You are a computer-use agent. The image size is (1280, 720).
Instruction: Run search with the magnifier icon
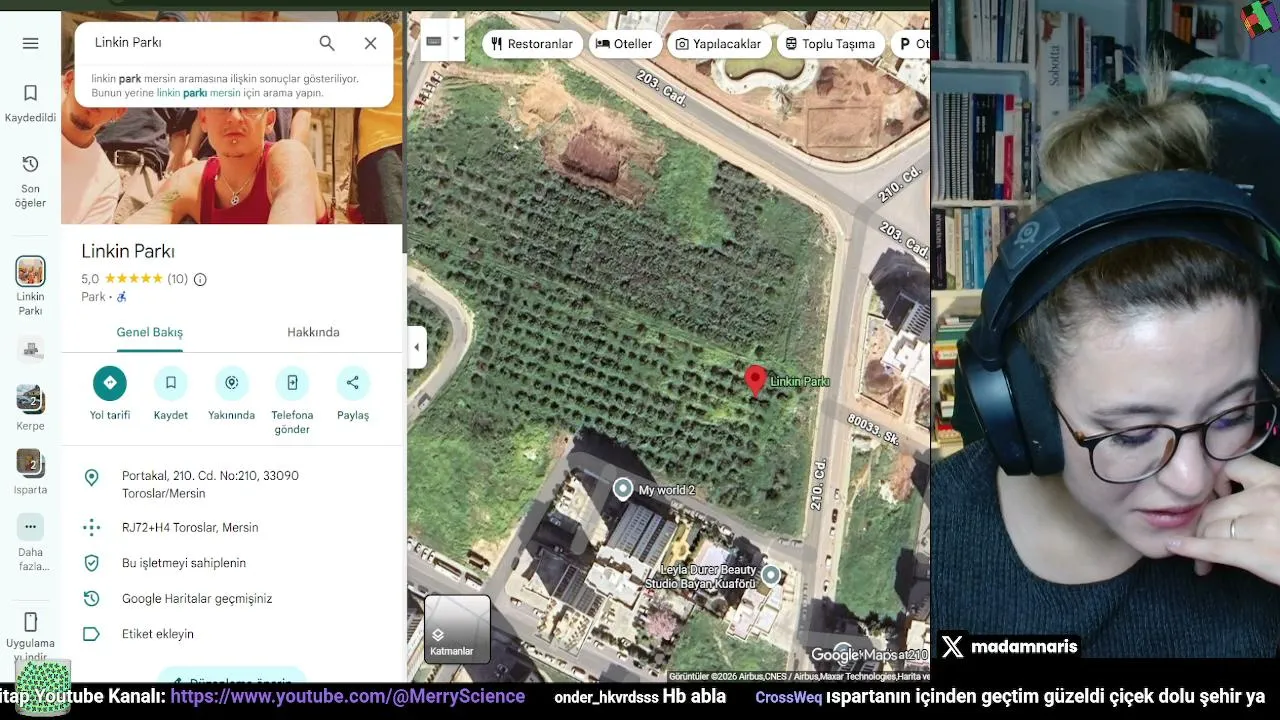point(327,43)
